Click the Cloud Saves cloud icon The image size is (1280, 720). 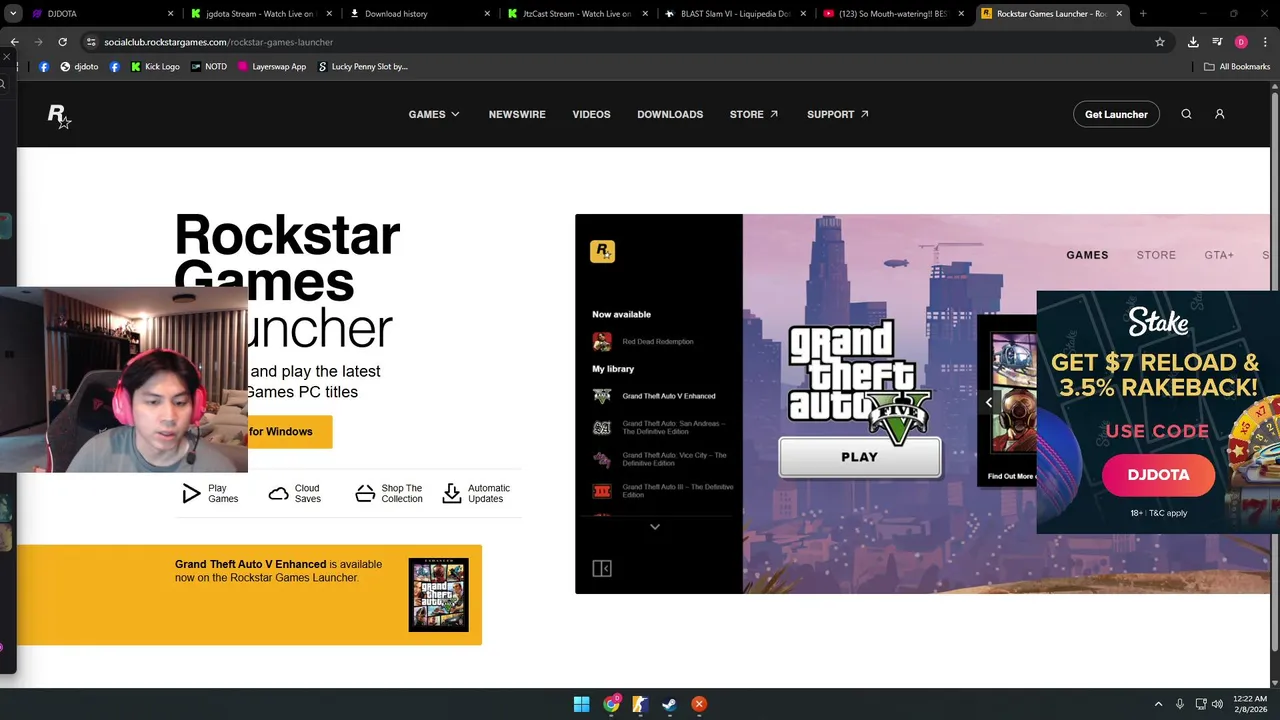coord(279,494)
